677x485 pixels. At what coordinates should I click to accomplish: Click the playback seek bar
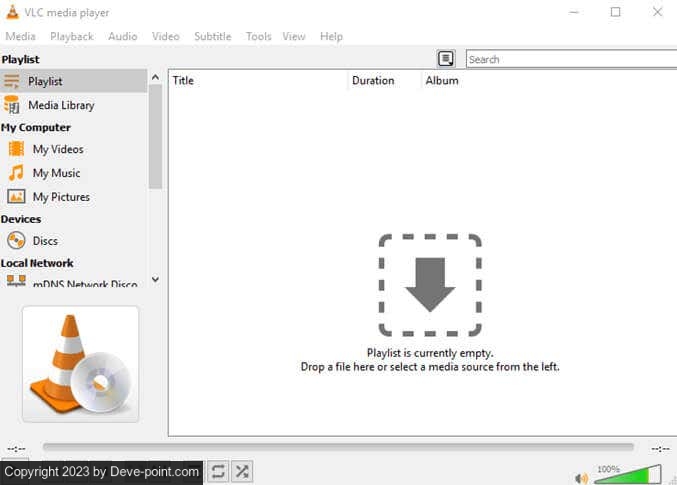338,448
